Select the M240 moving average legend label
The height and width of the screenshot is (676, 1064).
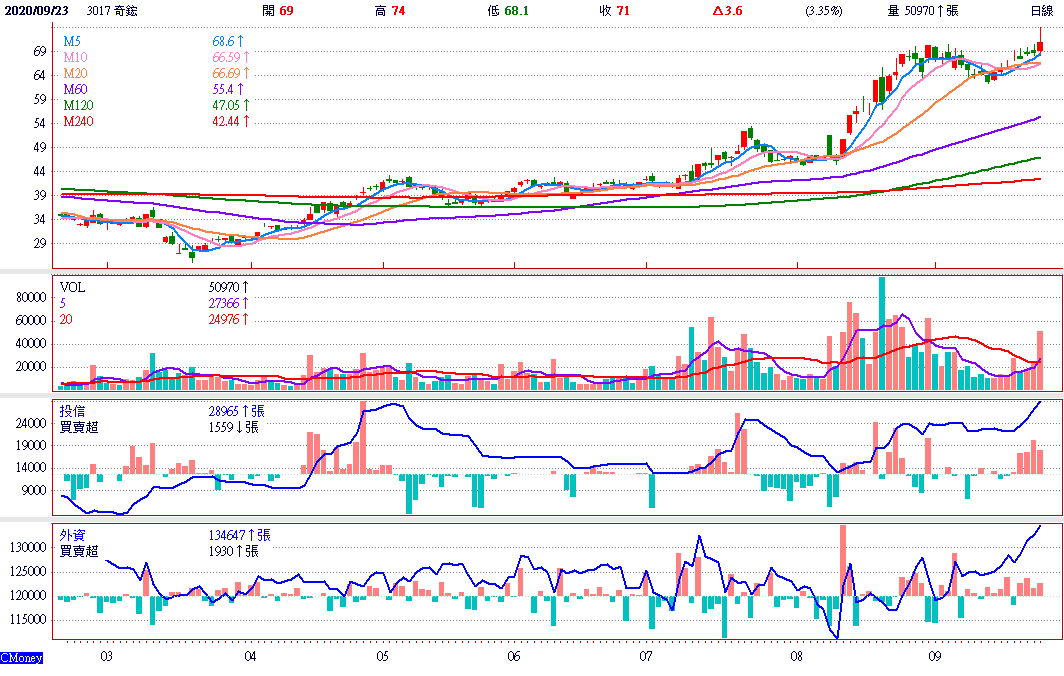click(x=78, y=121)
